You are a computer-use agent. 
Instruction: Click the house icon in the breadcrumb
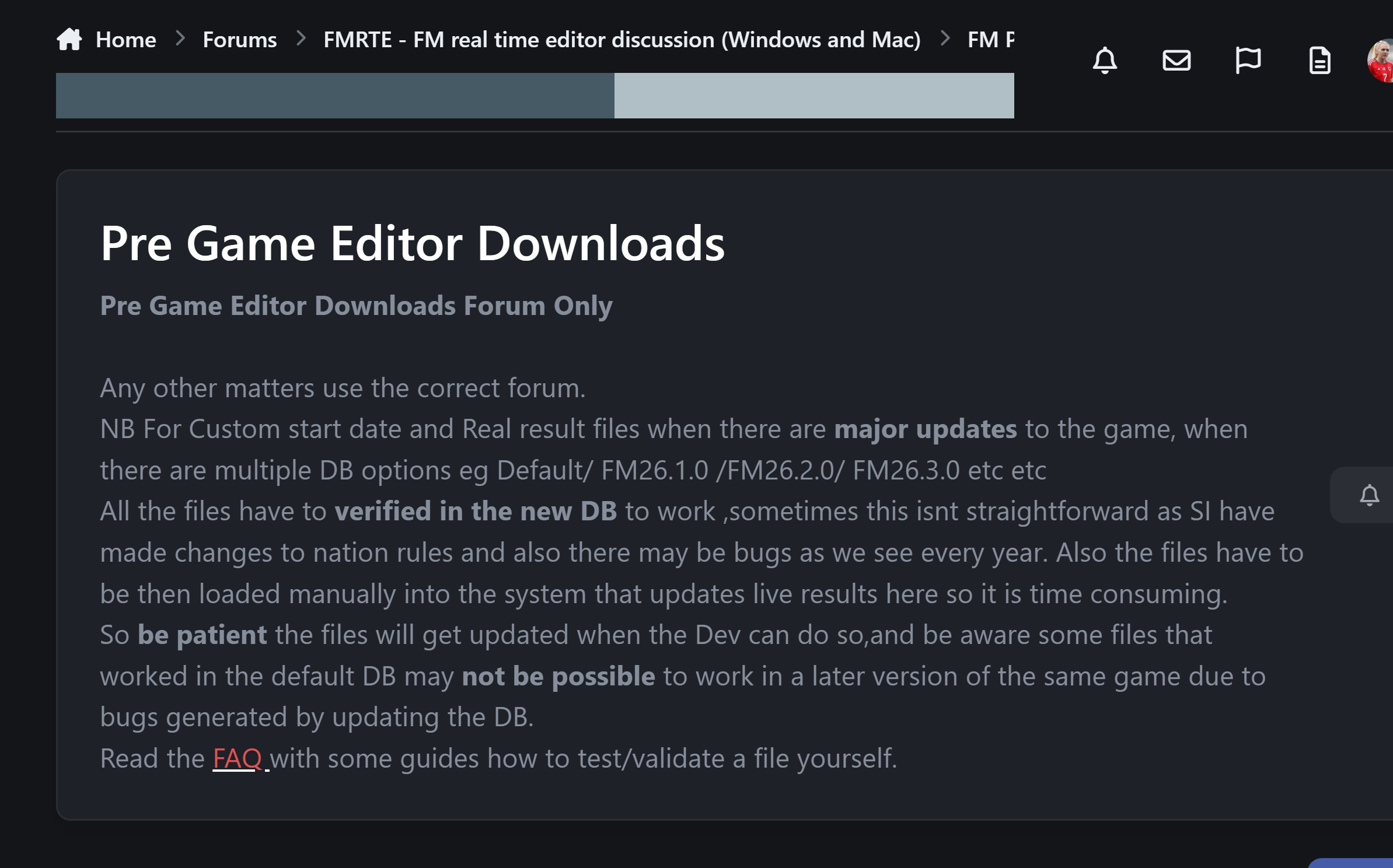69,40
